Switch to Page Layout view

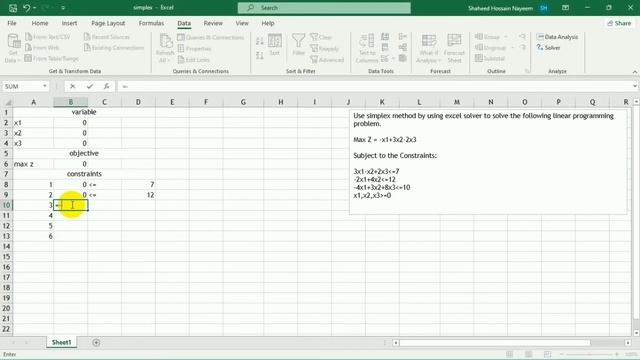(x=529, y=354)
